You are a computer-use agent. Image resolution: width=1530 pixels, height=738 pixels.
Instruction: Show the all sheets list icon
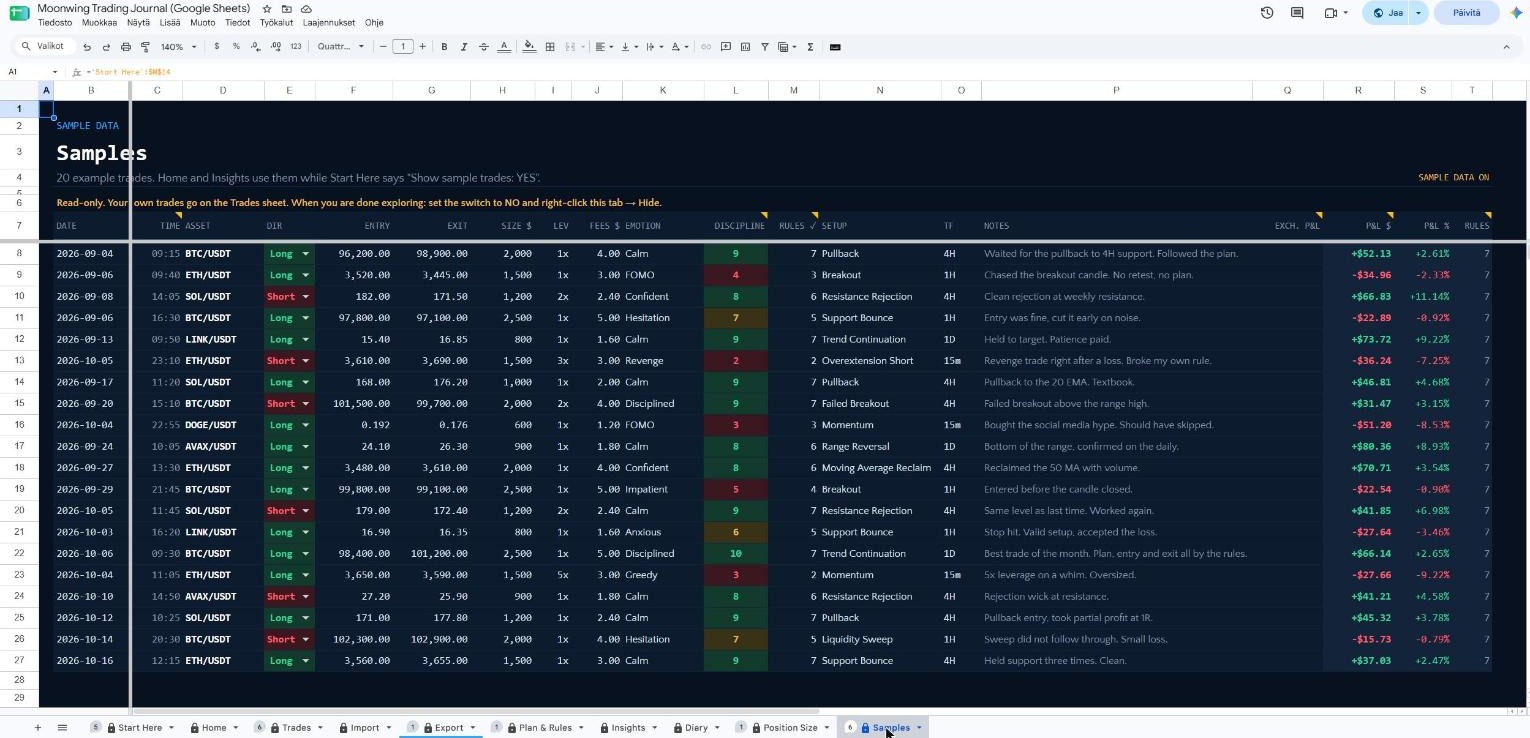point(62,728)
